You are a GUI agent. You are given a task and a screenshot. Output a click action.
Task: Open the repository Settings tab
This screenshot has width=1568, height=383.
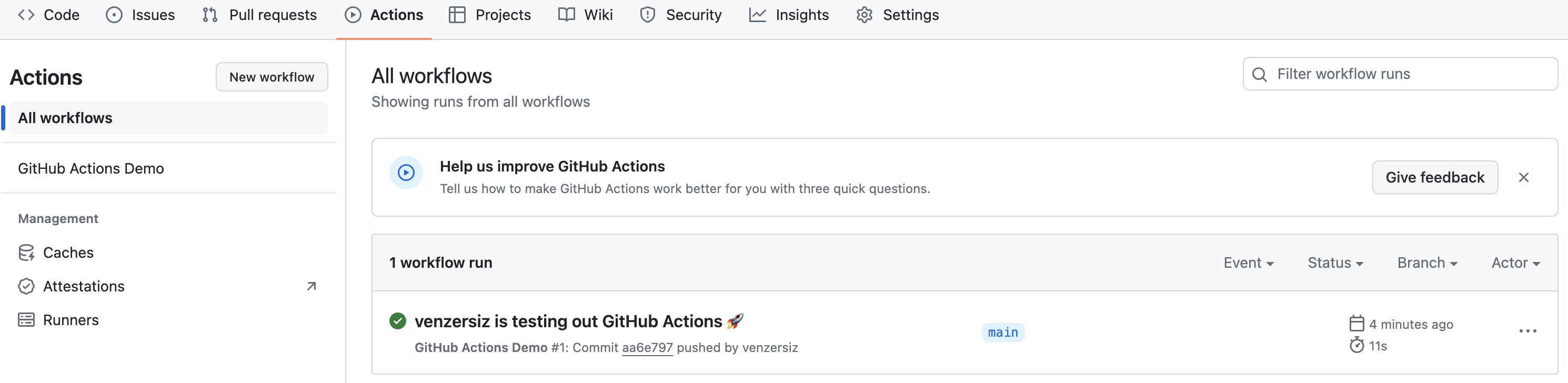898,15
